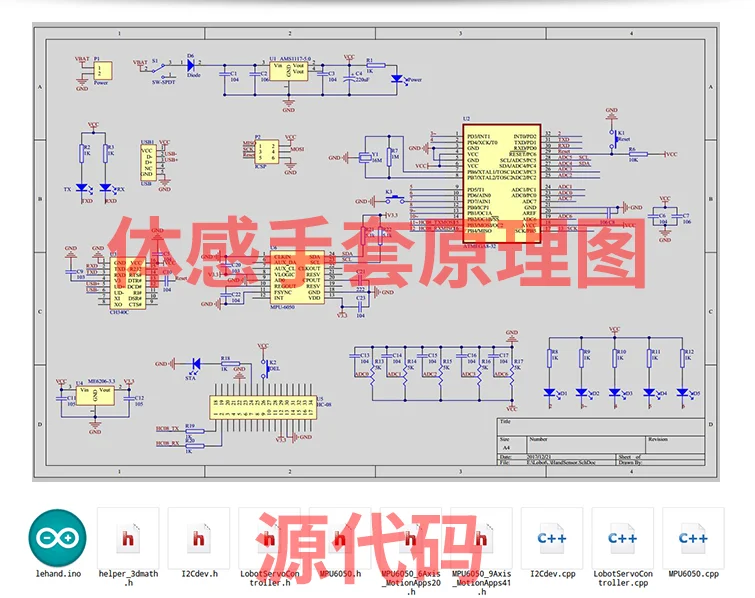Open the MPU6050.h header file icon
This screenshot has width=755, height=598.
(x=340, y=538)
